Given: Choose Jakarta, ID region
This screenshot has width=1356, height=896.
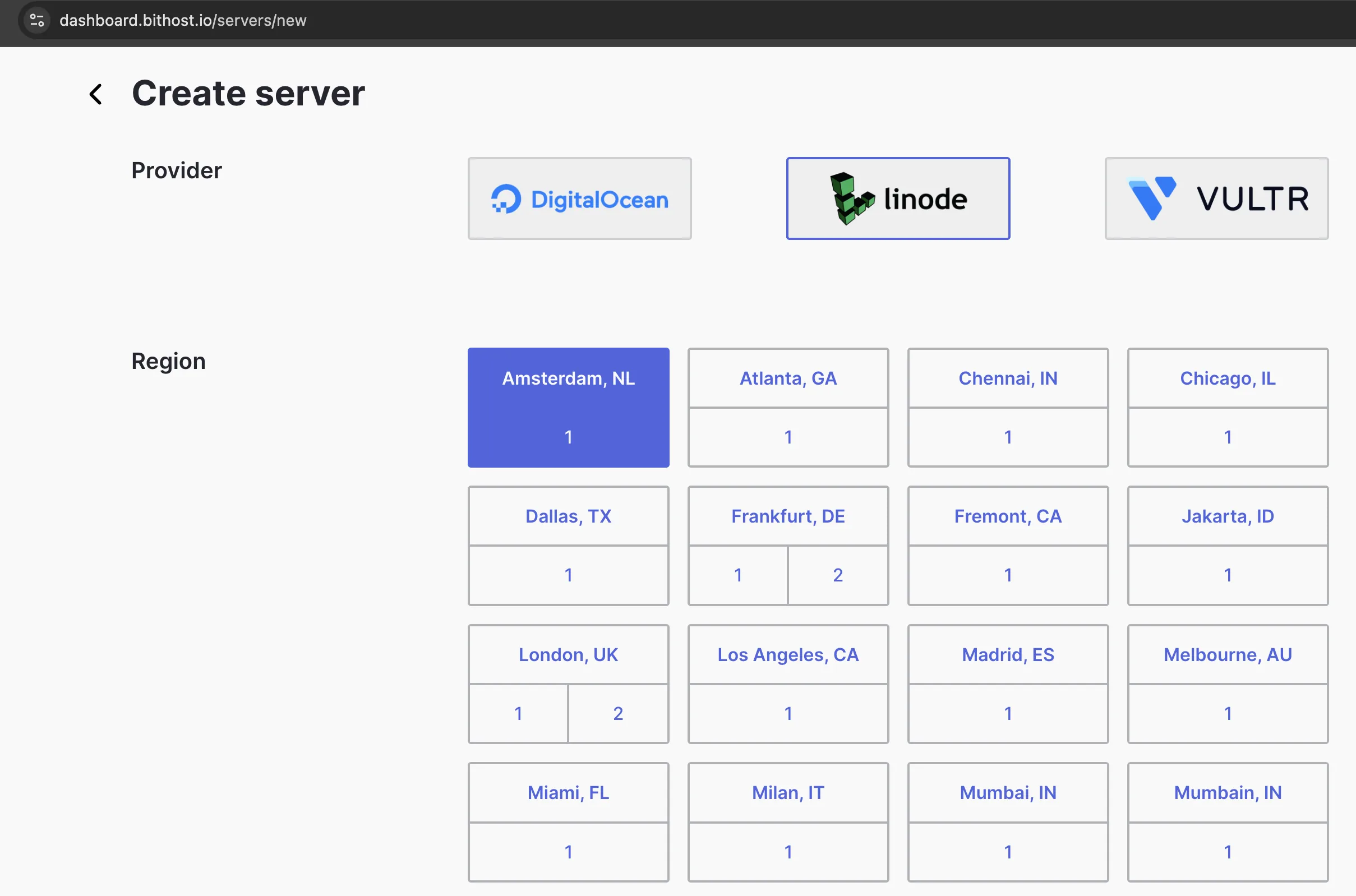Looking at the screenshot, I should point(1228,516).
